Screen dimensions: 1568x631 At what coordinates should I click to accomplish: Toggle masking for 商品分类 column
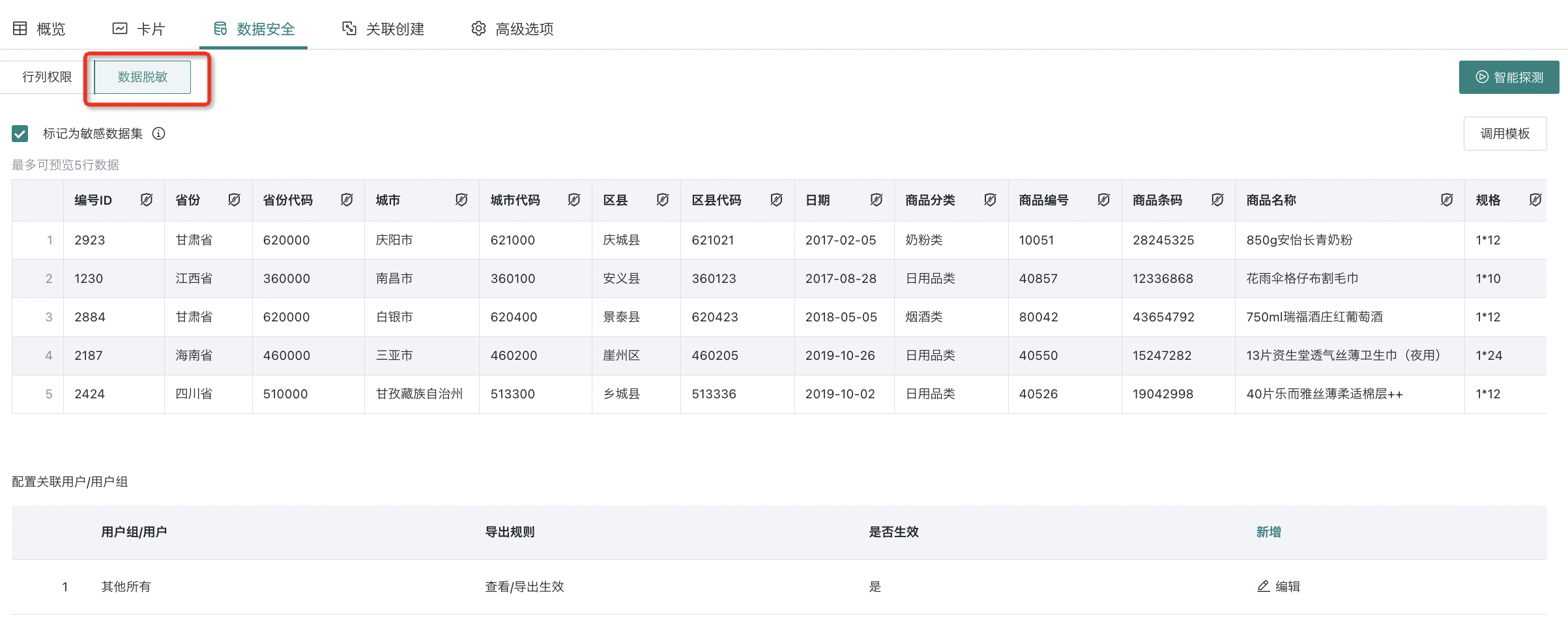[990, 200]
